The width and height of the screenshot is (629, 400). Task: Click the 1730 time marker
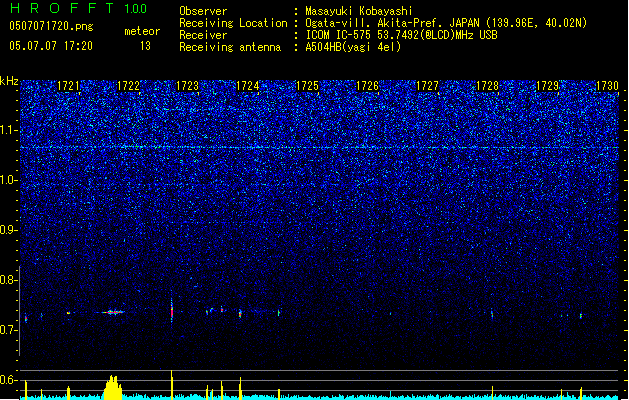(607, 86)
